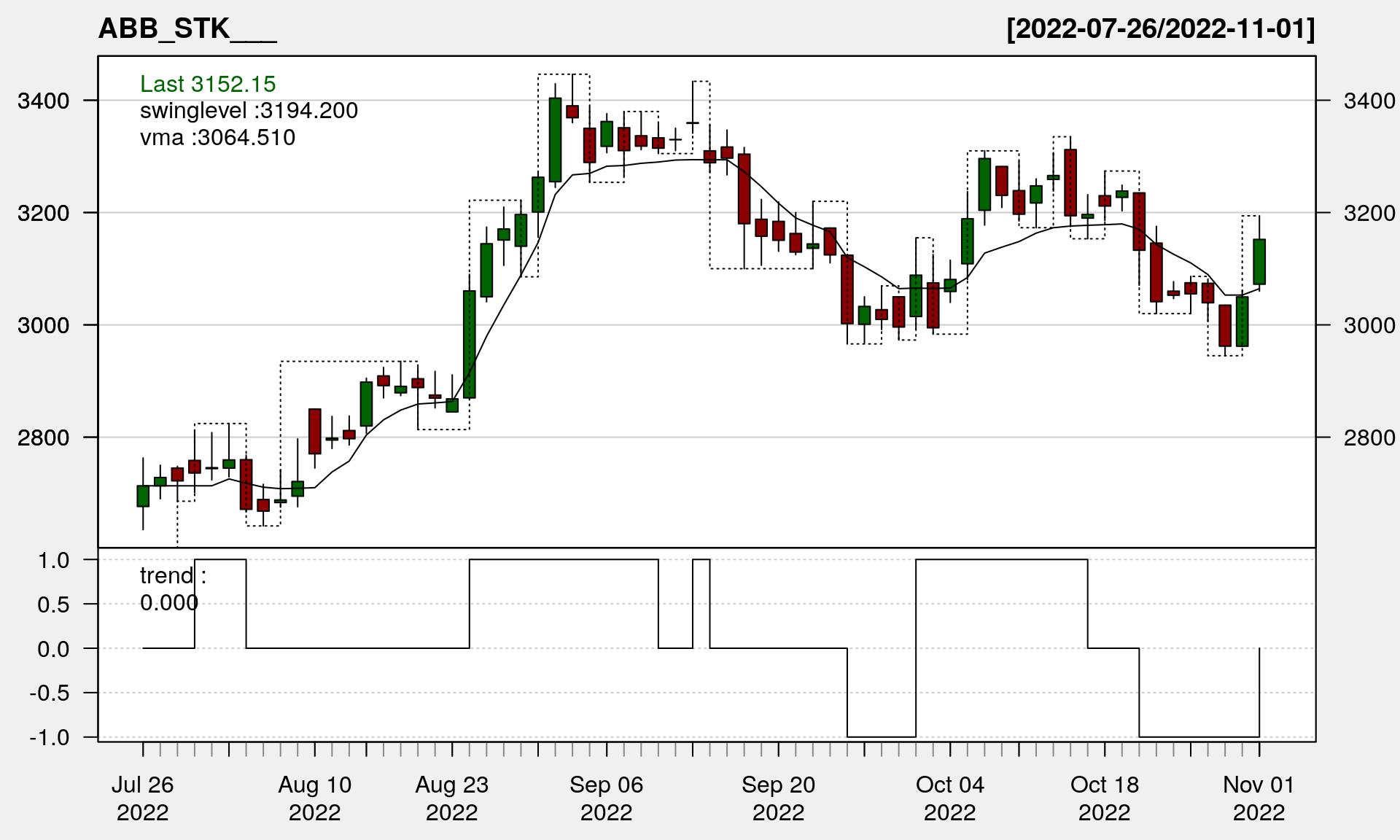Screen dimensions: 1400x840
Task: Click the ABB_STK chart title
Action: pos(187,29)
